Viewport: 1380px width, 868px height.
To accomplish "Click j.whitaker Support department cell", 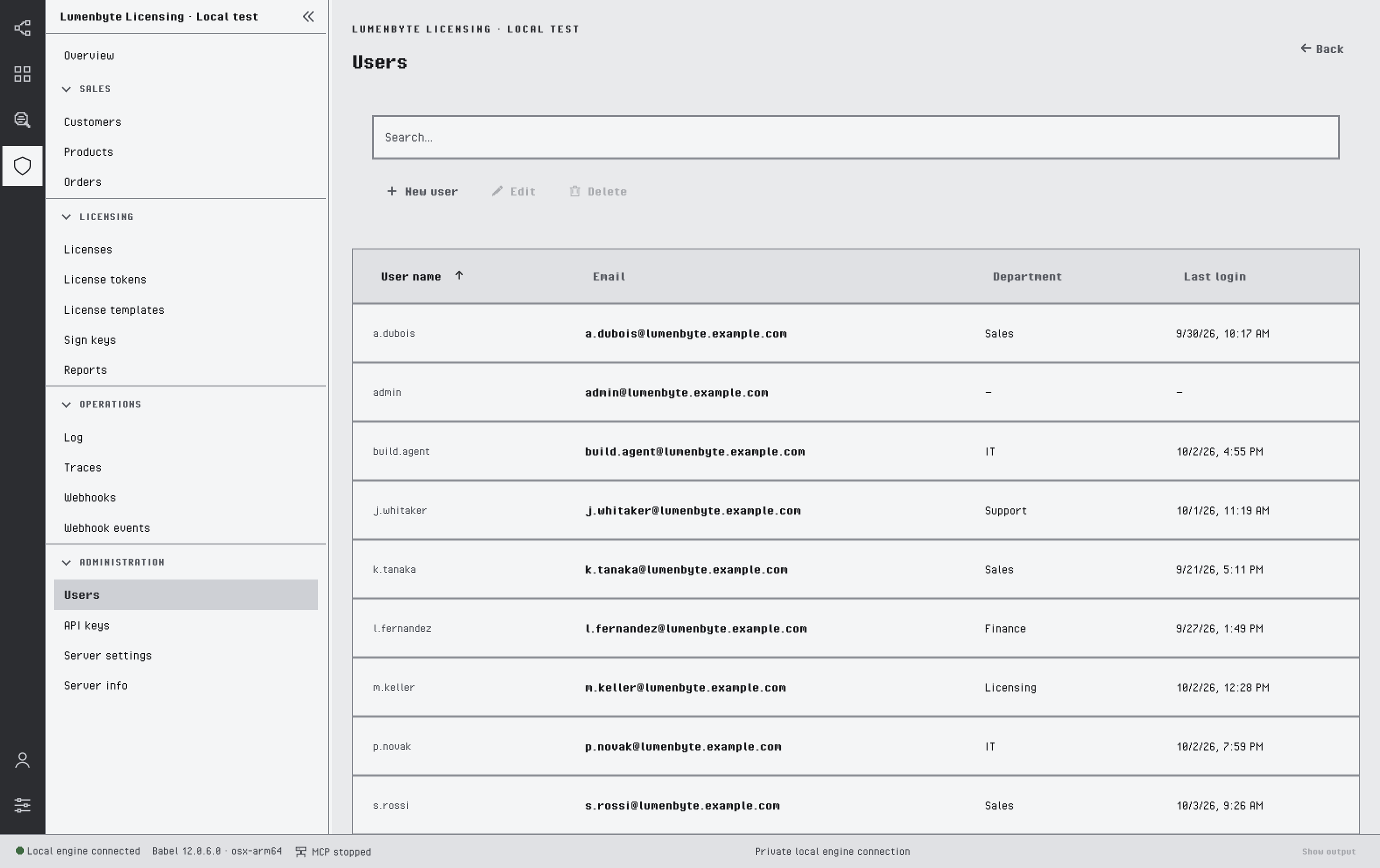I will [x=1005, y=510].
